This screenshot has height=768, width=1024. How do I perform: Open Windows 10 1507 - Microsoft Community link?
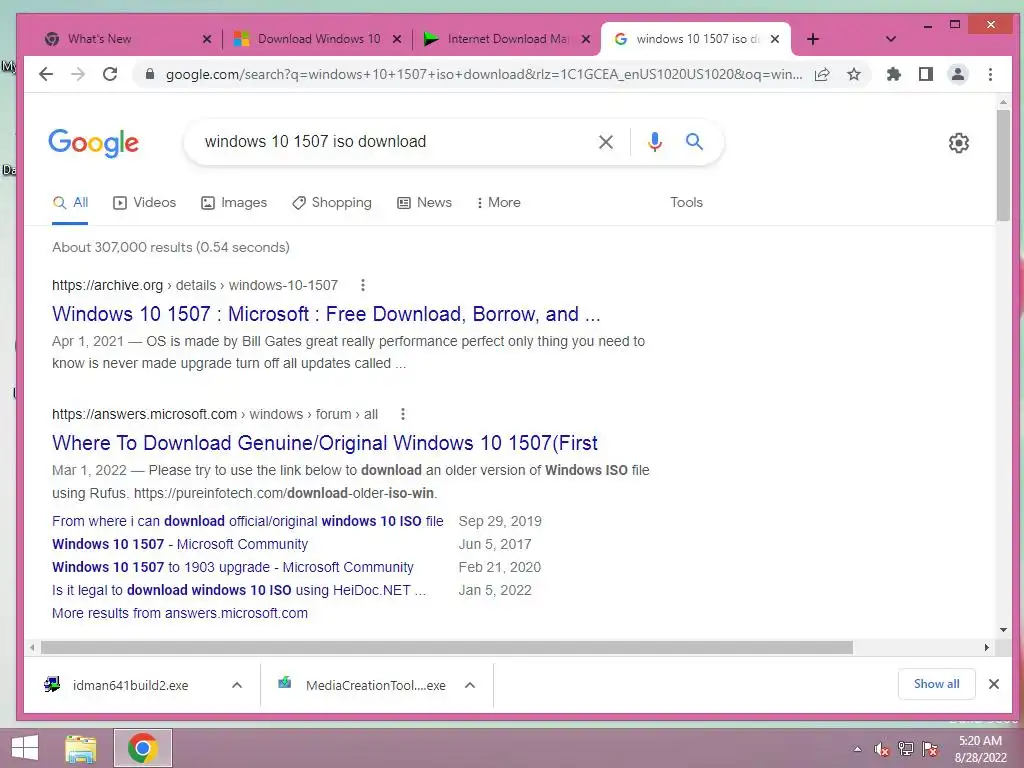point(180,544)
